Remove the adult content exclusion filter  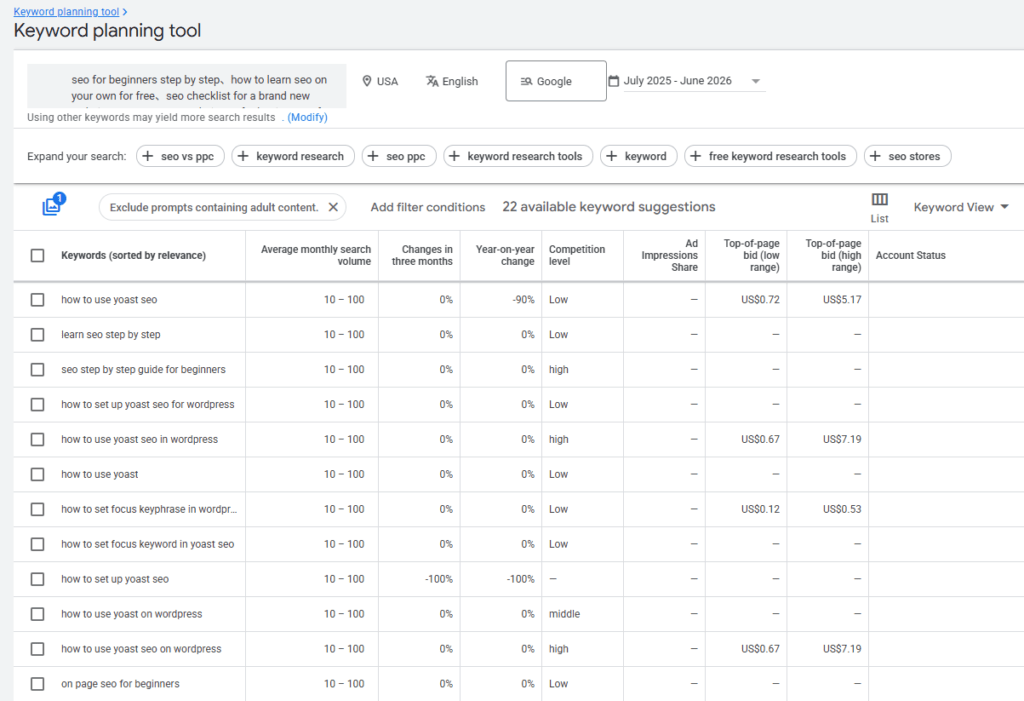[333, 207]
